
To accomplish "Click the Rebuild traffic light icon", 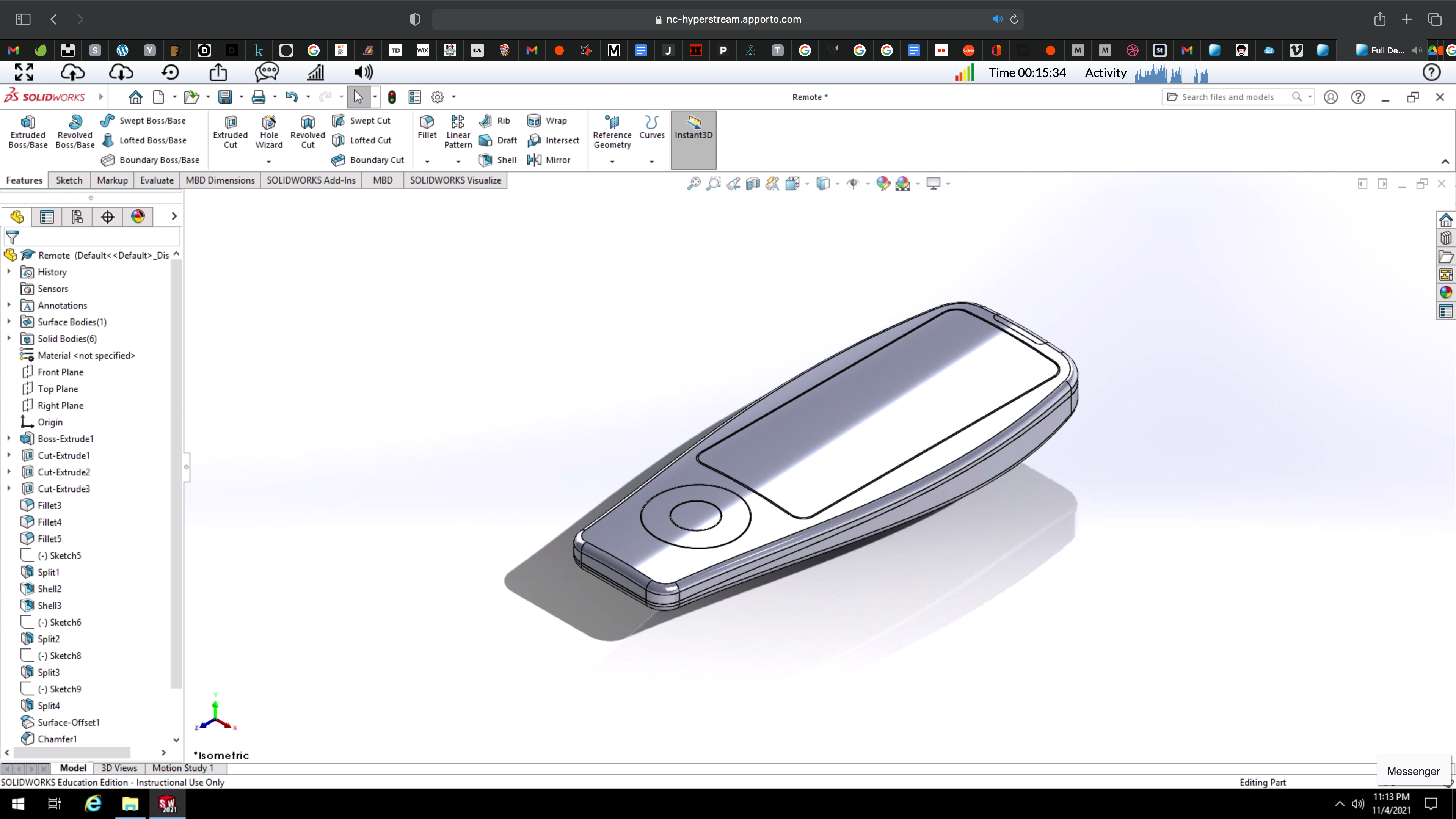I will 392,97.
